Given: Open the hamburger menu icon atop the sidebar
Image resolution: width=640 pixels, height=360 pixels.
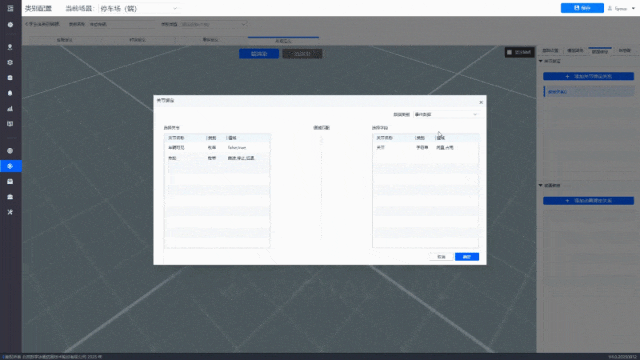Looking at the screenshot, I should (x=10, y=8).
